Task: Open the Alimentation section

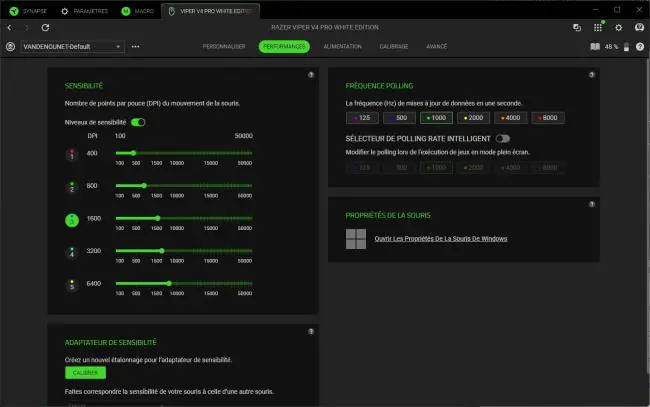Action: [342, 46]
